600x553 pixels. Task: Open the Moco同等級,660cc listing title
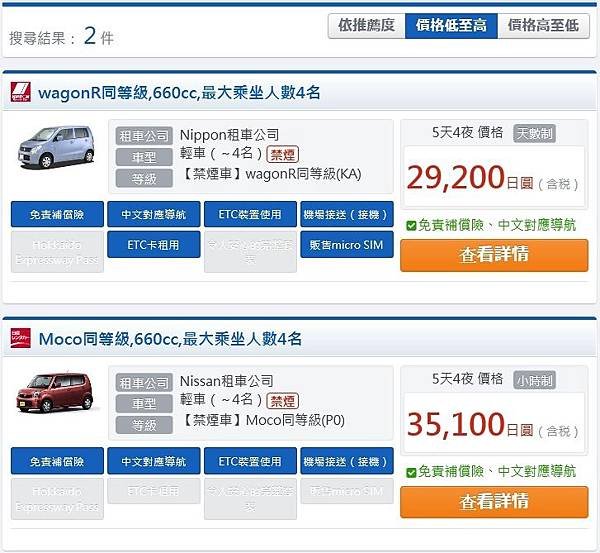pyautogui.click(x=170, y=339)
